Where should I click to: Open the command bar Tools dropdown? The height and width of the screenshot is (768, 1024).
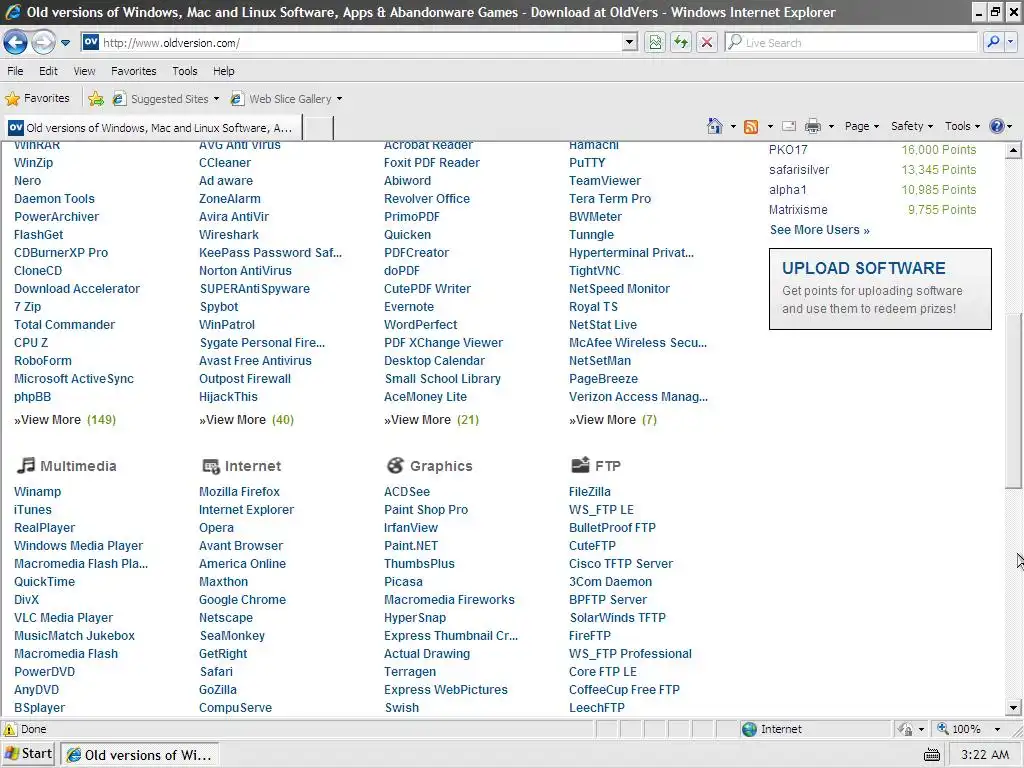point(962,126)
